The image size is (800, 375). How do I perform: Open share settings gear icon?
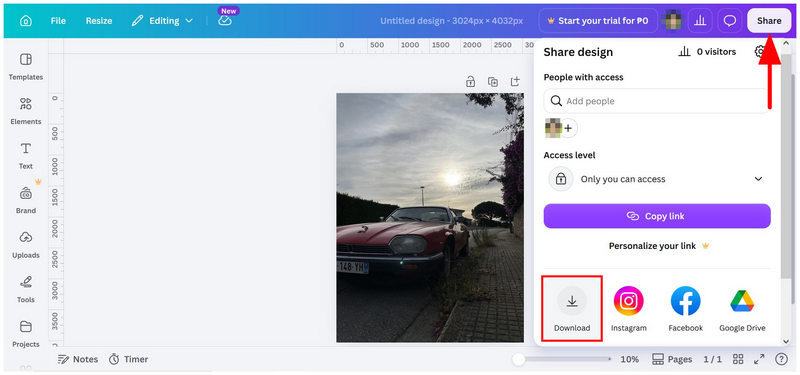[760, 51]
